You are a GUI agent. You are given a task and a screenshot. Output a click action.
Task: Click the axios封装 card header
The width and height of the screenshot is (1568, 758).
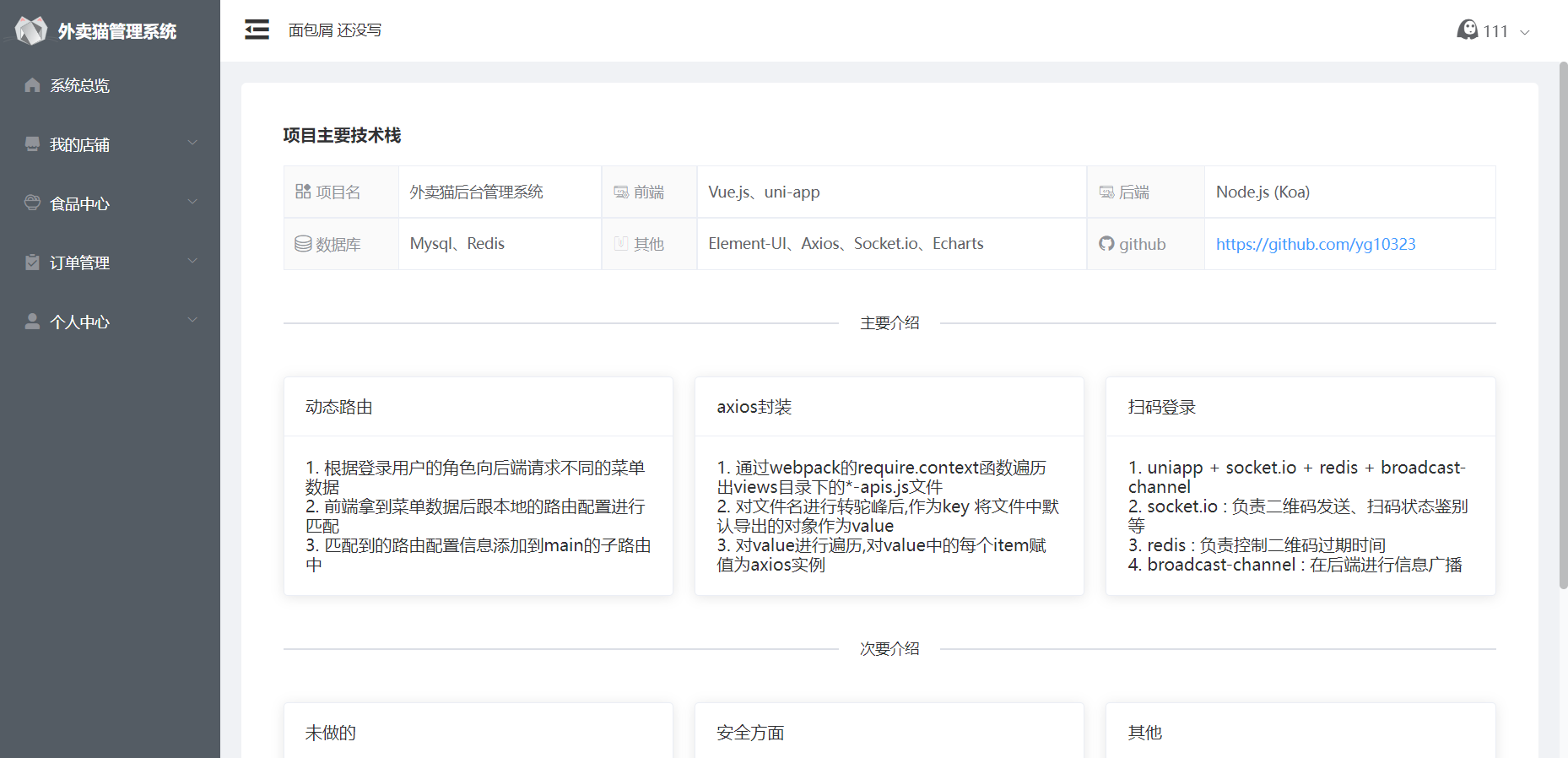(x=889, y=407)
